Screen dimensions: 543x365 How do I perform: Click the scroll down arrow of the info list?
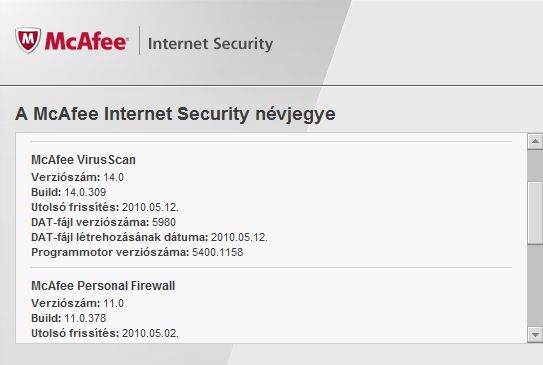(535, 335)
